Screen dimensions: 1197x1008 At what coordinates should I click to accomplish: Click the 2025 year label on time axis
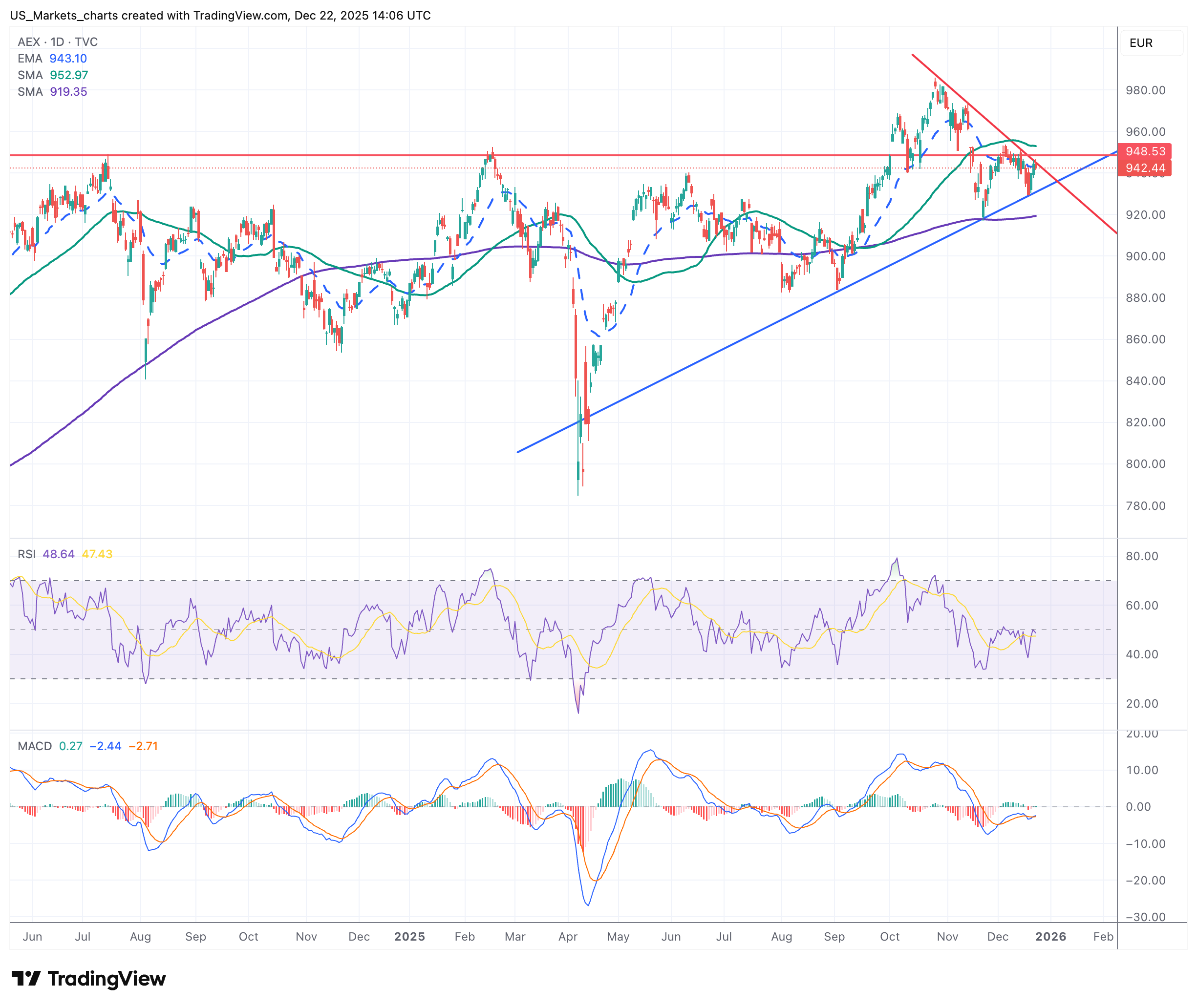point(409,937)
